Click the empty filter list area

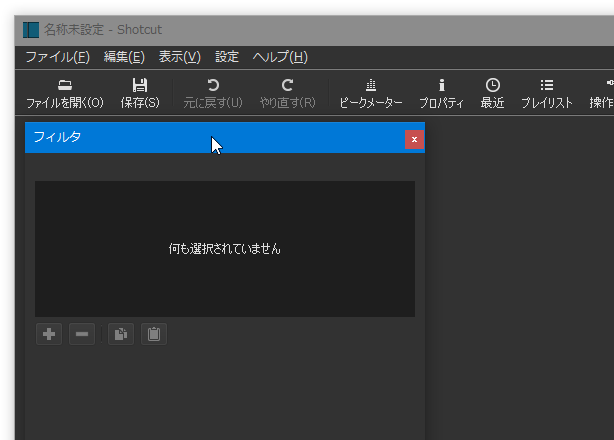[x=225, y=249]
